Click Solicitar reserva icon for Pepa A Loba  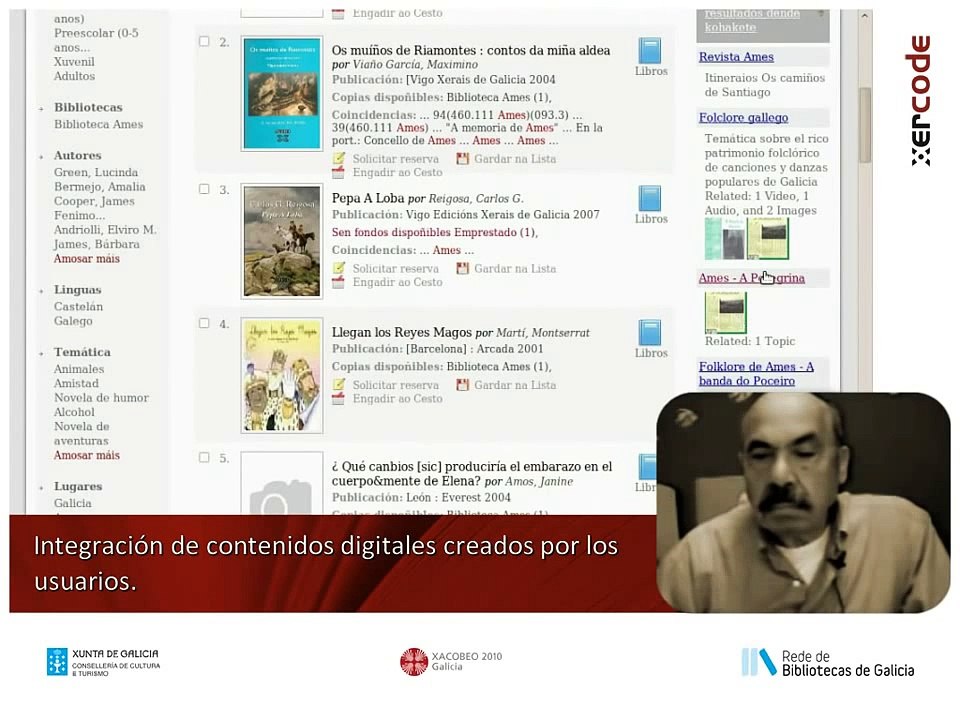pyautogui.click(x=339, y=268)
